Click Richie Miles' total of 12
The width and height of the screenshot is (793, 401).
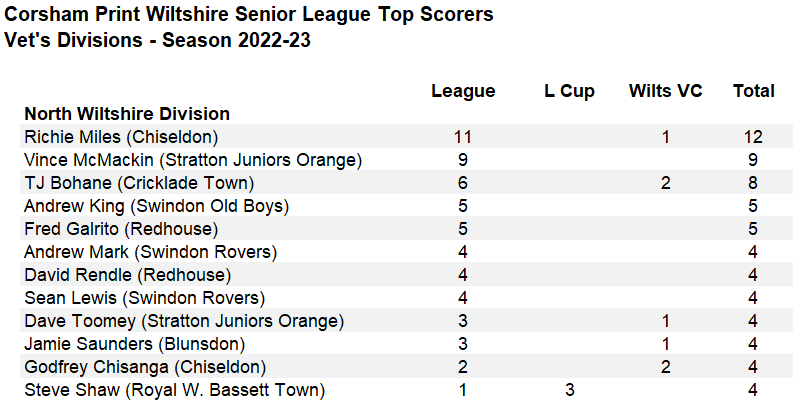[x=753, y=137]
